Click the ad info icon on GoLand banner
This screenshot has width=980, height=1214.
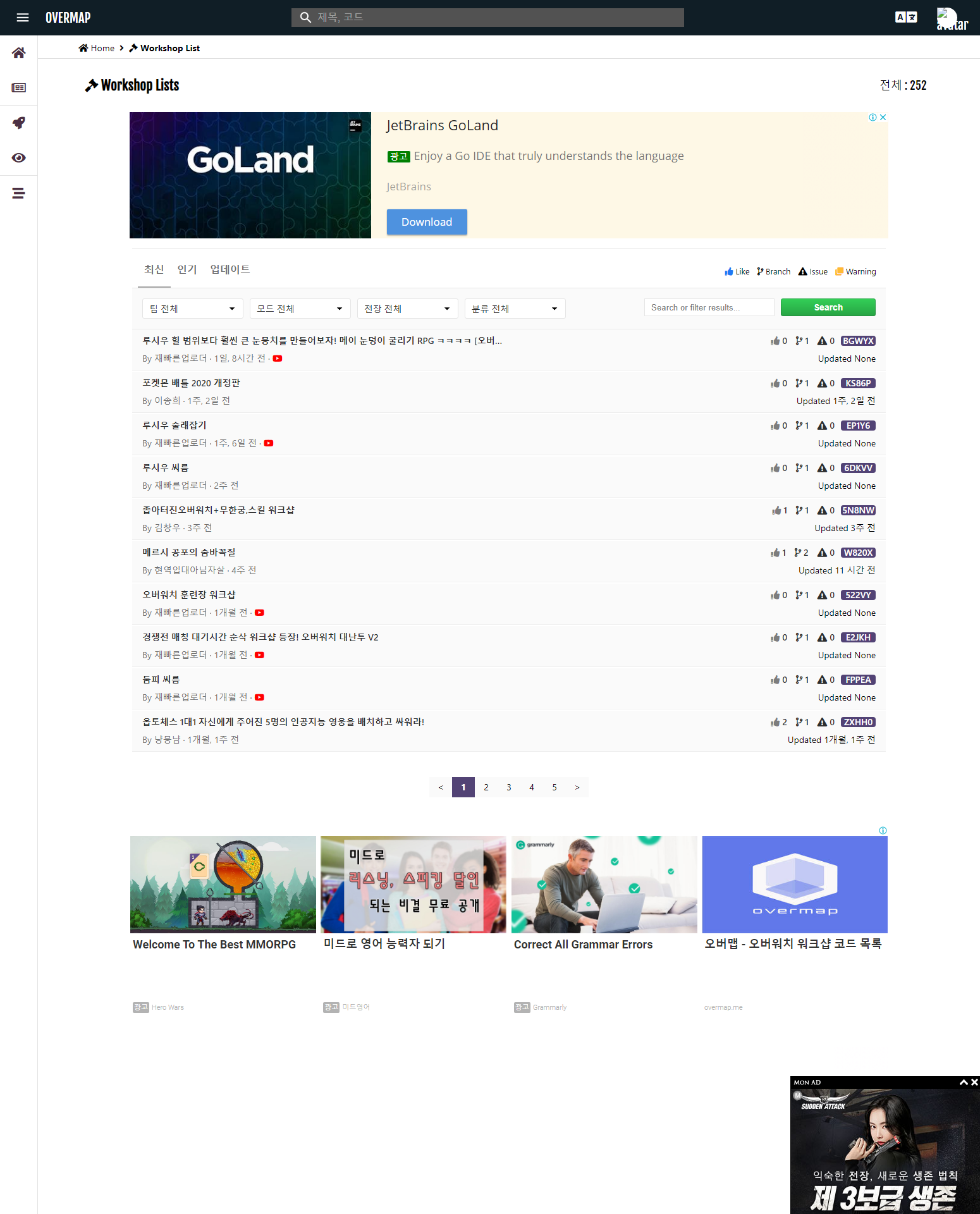(x=873, y=117)
